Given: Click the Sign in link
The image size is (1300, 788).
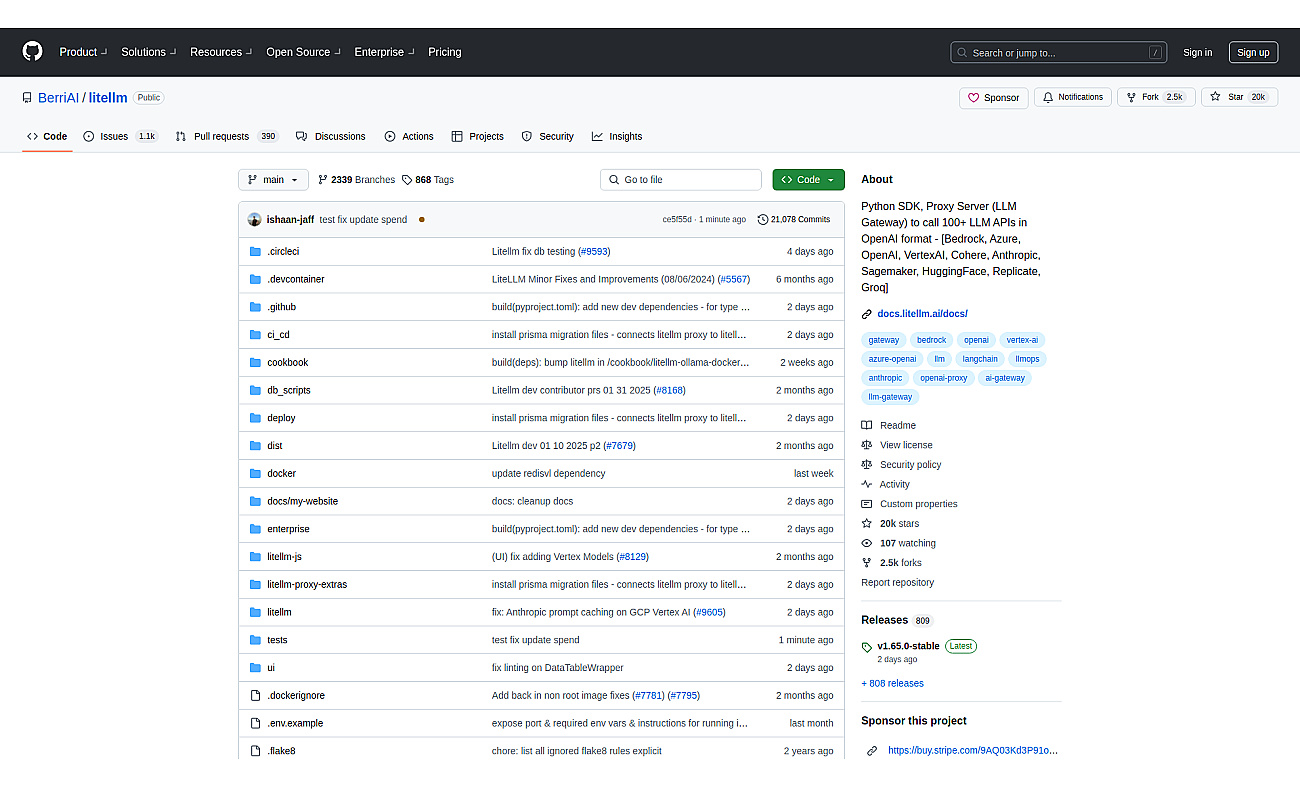Looking at the screenshot, I should [1197, 53].
